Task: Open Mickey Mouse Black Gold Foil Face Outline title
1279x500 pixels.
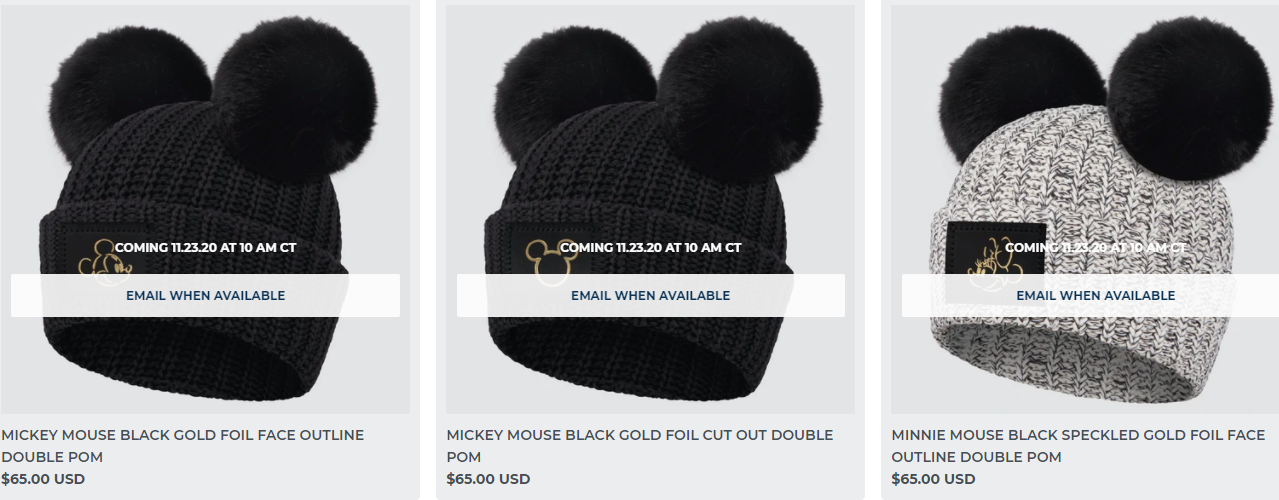Action: (x=183, y=446)
